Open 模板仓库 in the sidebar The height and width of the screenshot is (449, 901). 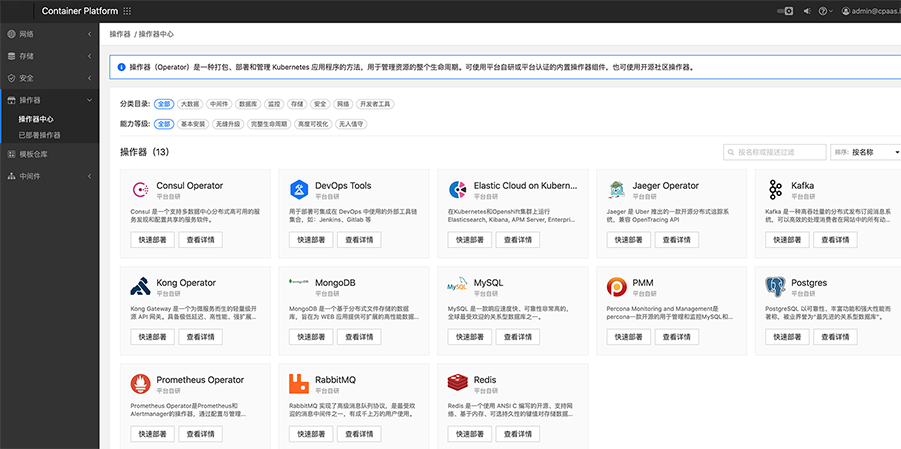click(33, 155)
